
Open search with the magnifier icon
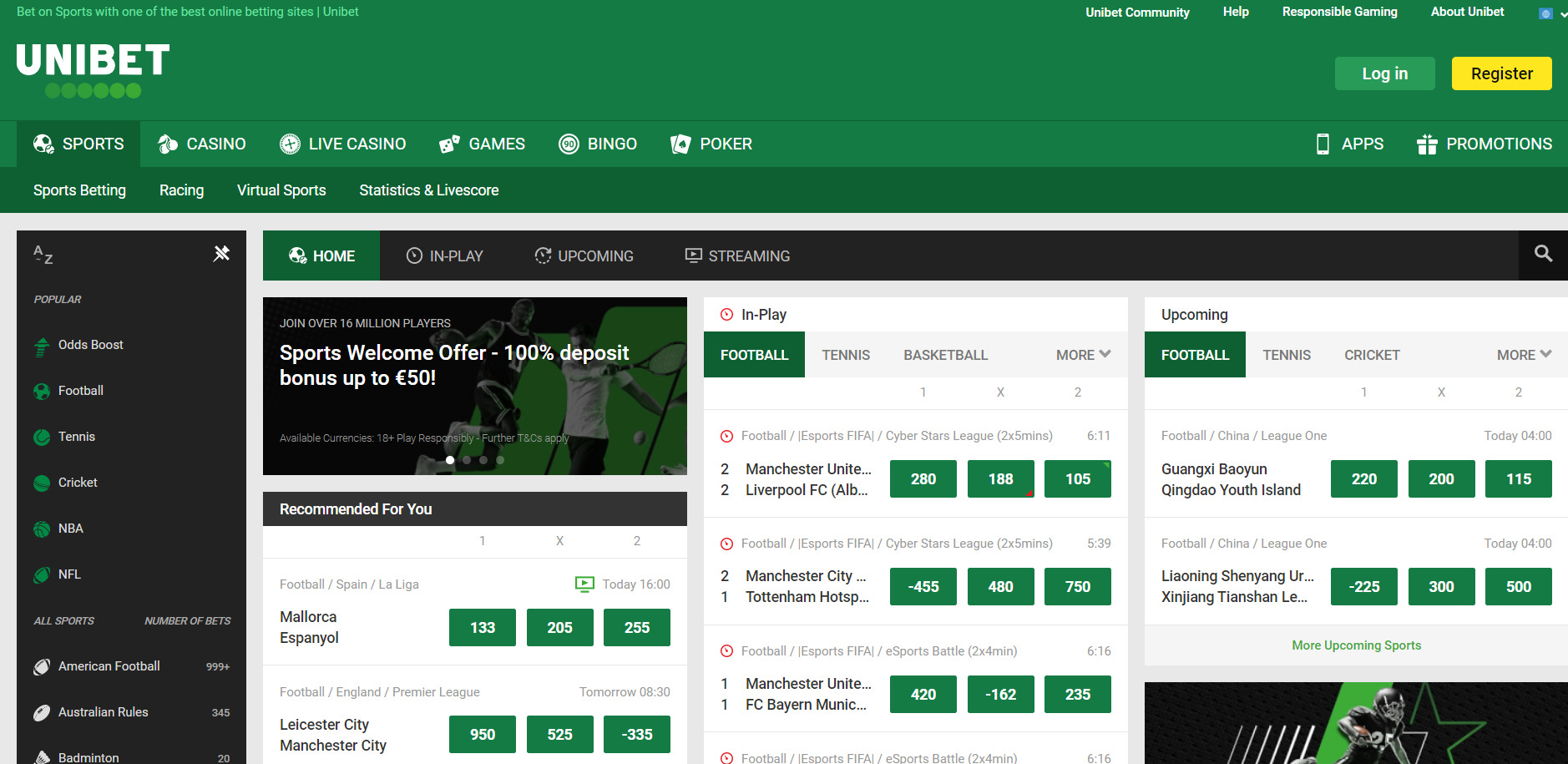click(x=1543, y=254)
